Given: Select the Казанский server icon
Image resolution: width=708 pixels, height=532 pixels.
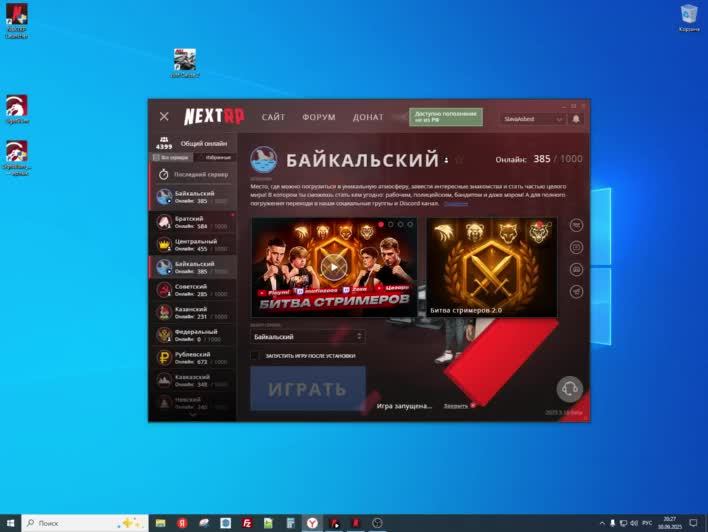Looking at the screenshot, I should click(x=164, y=312).
